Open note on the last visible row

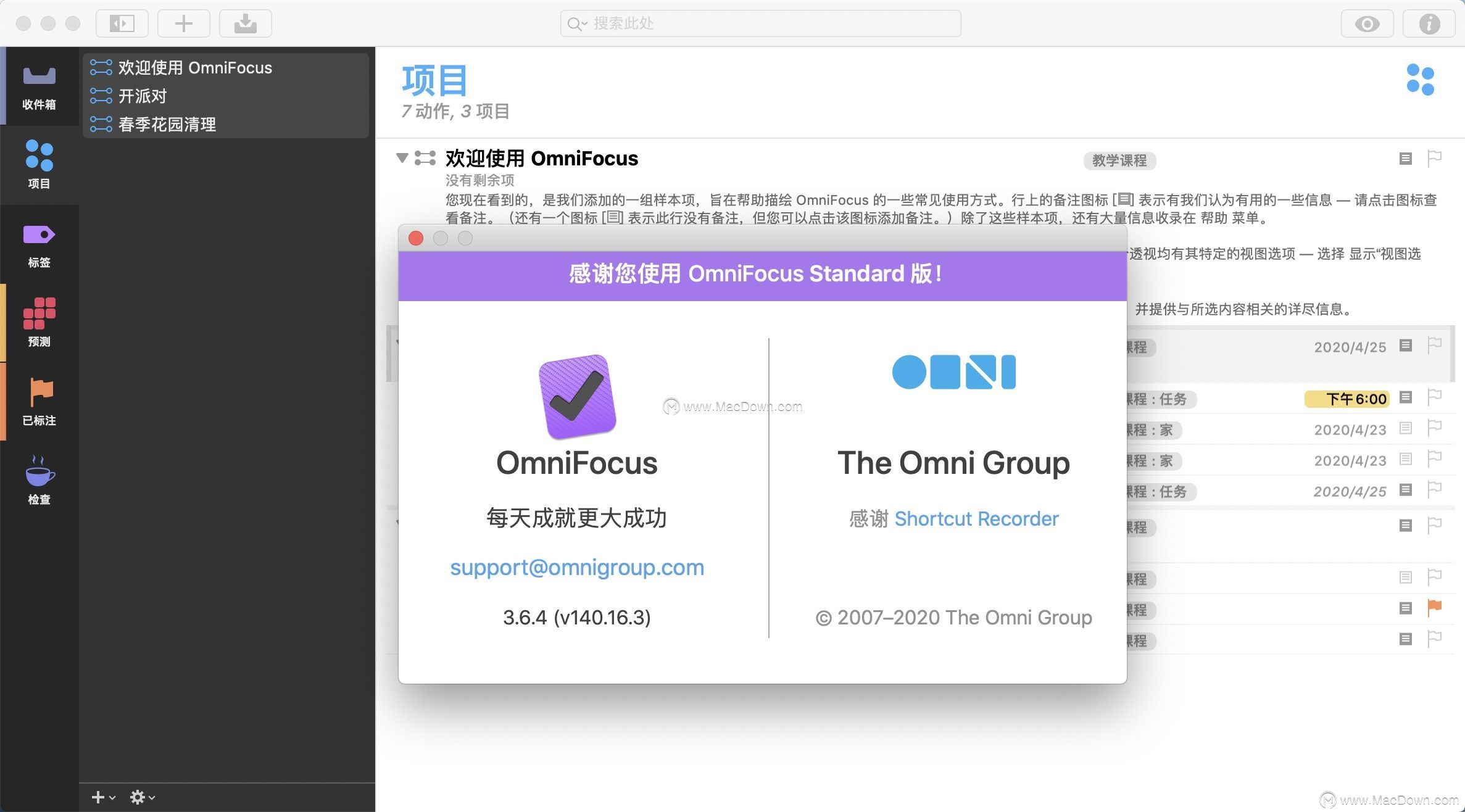pyautogui.click(x=1406, y=639)
